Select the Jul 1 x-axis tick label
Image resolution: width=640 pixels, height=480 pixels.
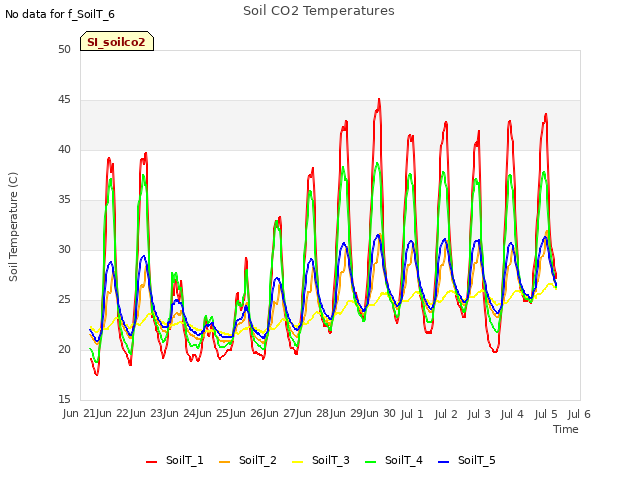coord(412,414)
